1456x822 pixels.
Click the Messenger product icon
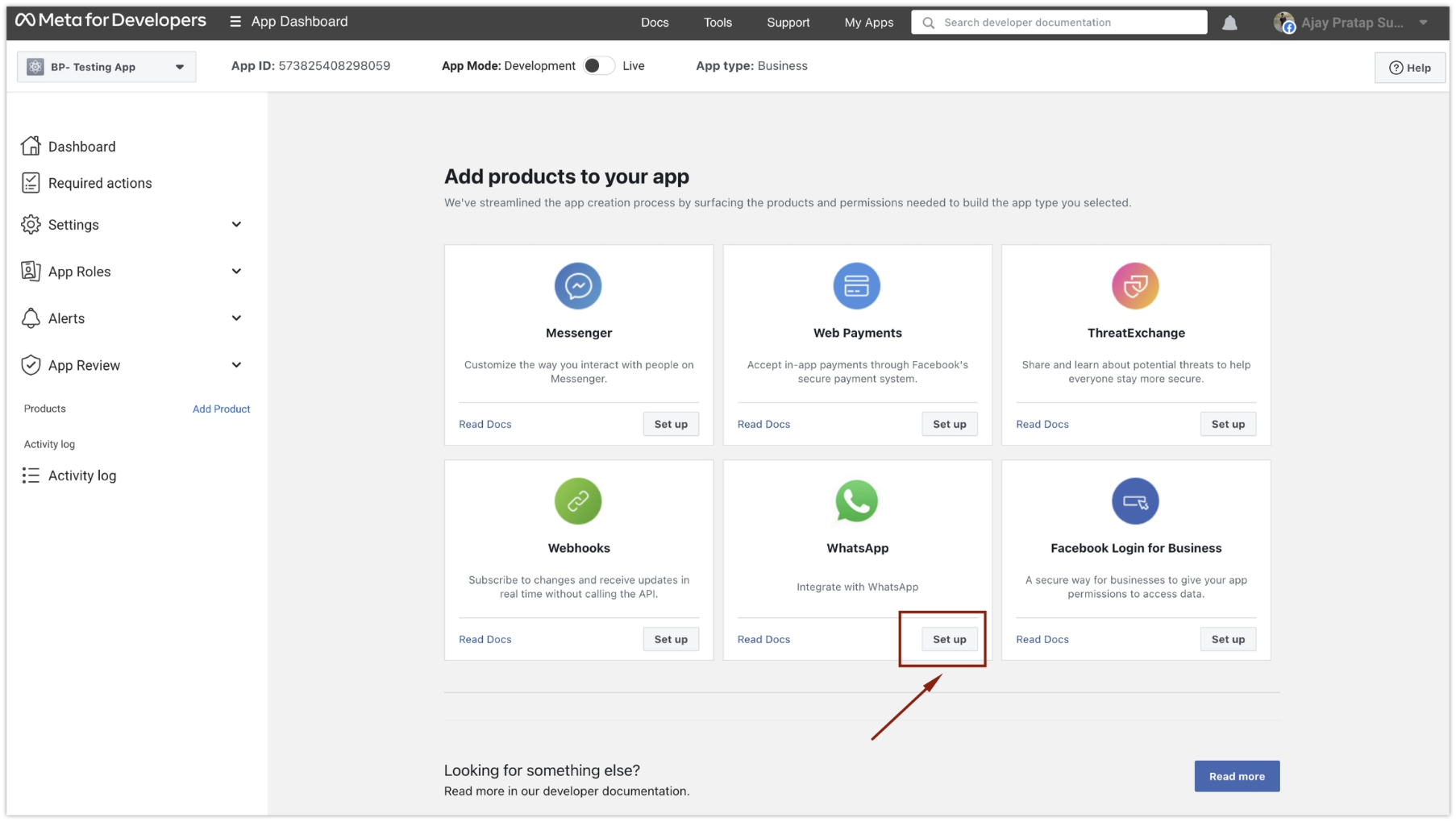[x=578, y=285]
